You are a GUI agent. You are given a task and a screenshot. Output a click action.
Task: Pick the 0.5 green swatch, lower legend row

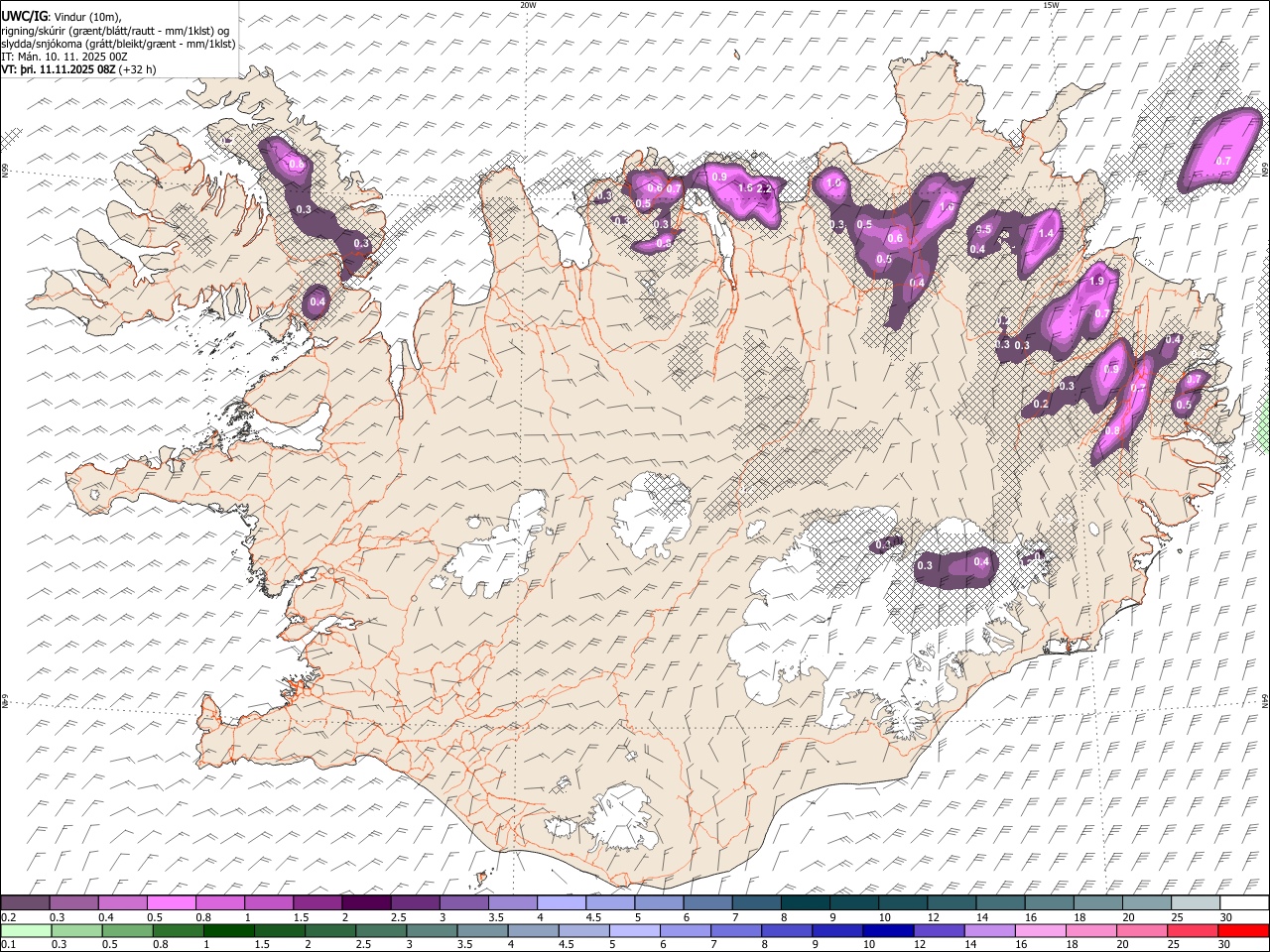127,930
